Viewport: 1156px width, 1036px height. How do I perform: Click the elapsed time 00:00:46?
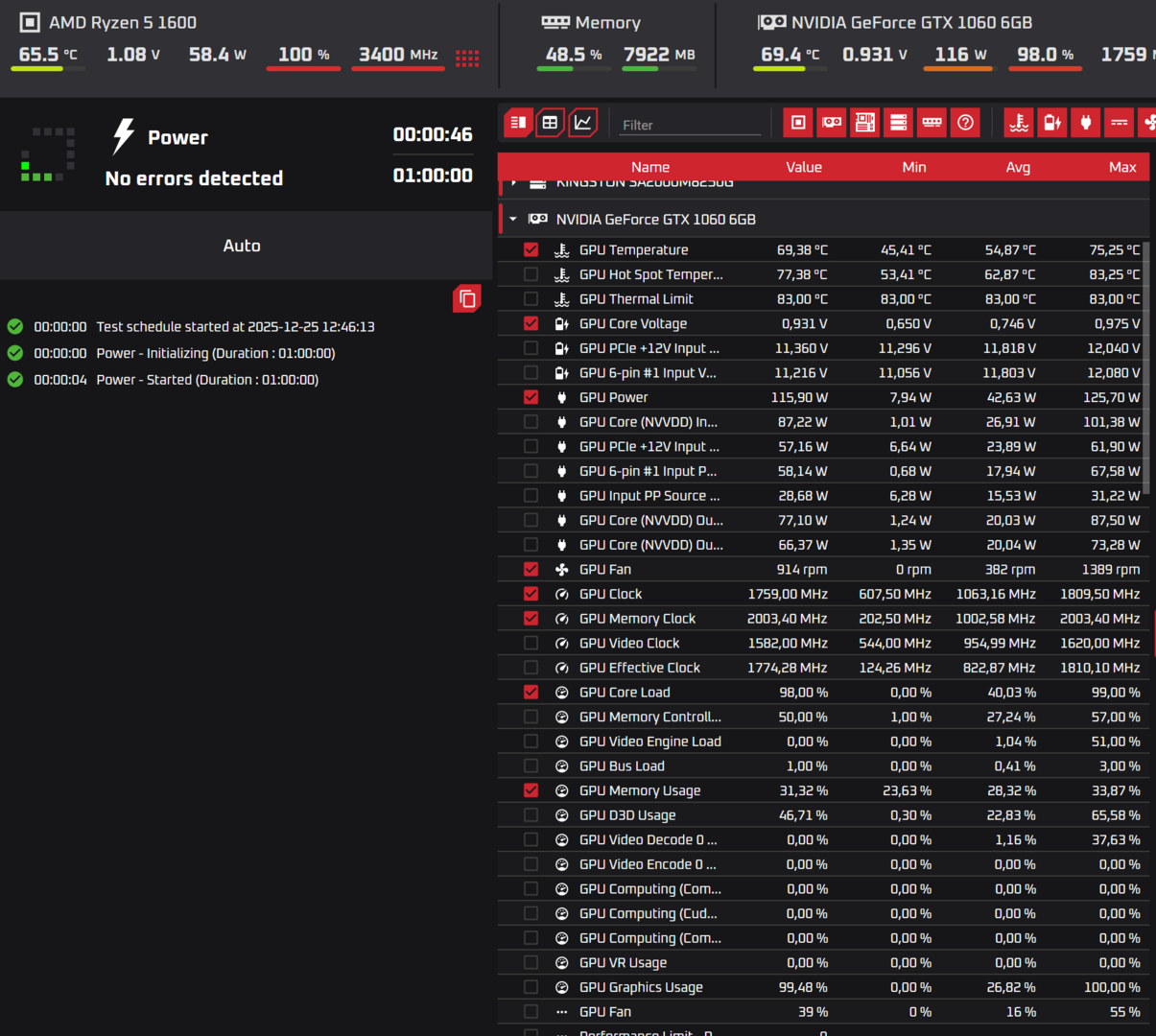433,134
